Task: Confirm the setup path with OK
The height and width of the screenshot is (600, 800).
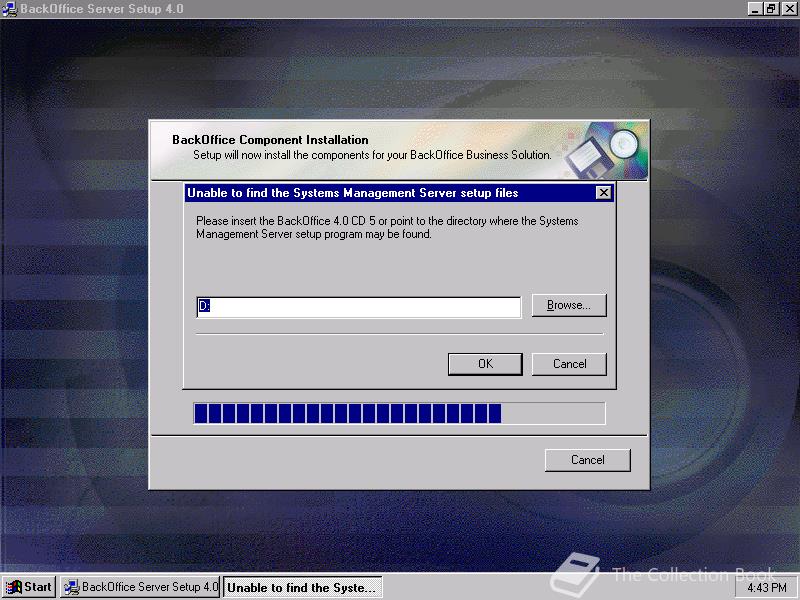Action: pyautogui.click(x=485, y=364)
